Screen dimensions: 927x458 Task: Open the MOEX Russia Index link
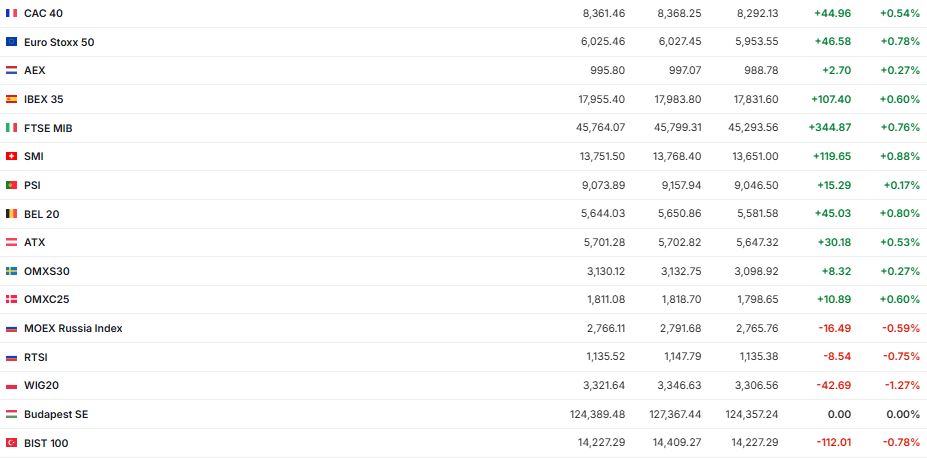[73, 328]
